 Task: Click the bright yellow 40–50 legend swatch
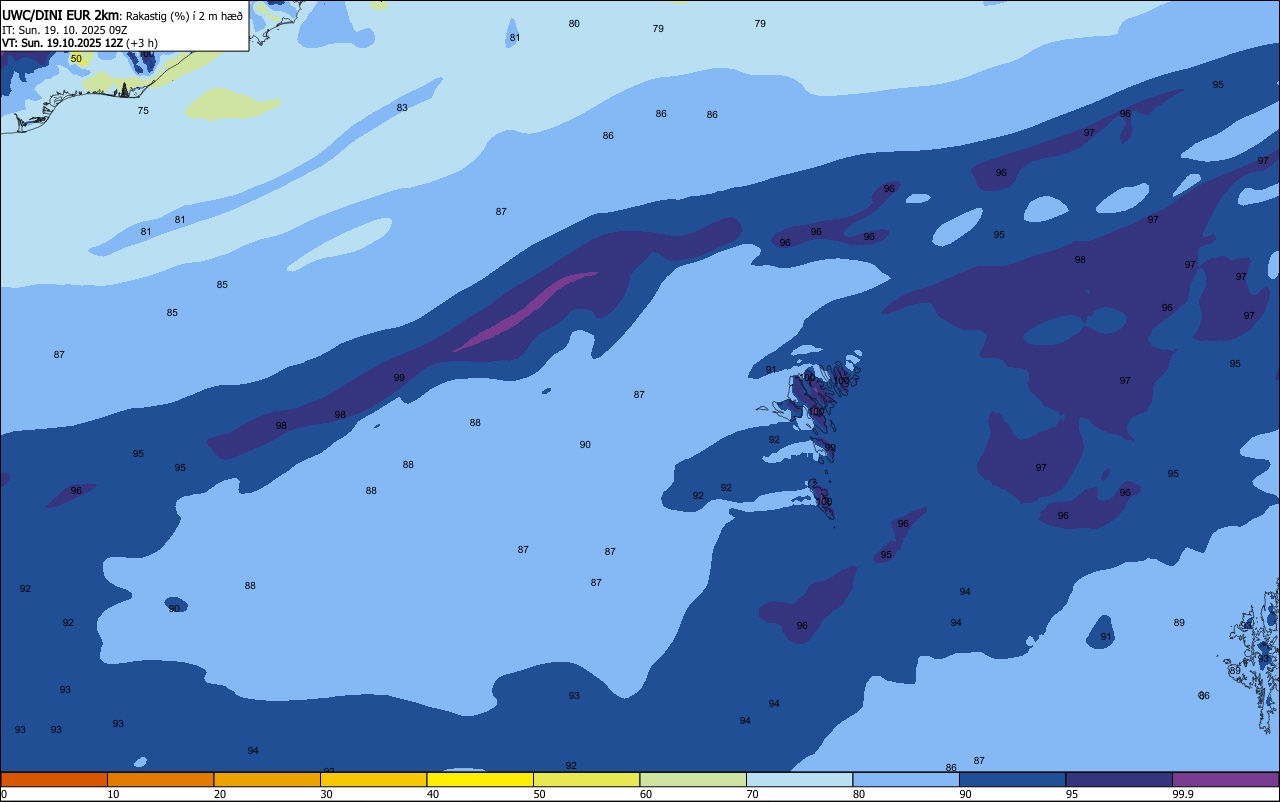click(480, 779)
